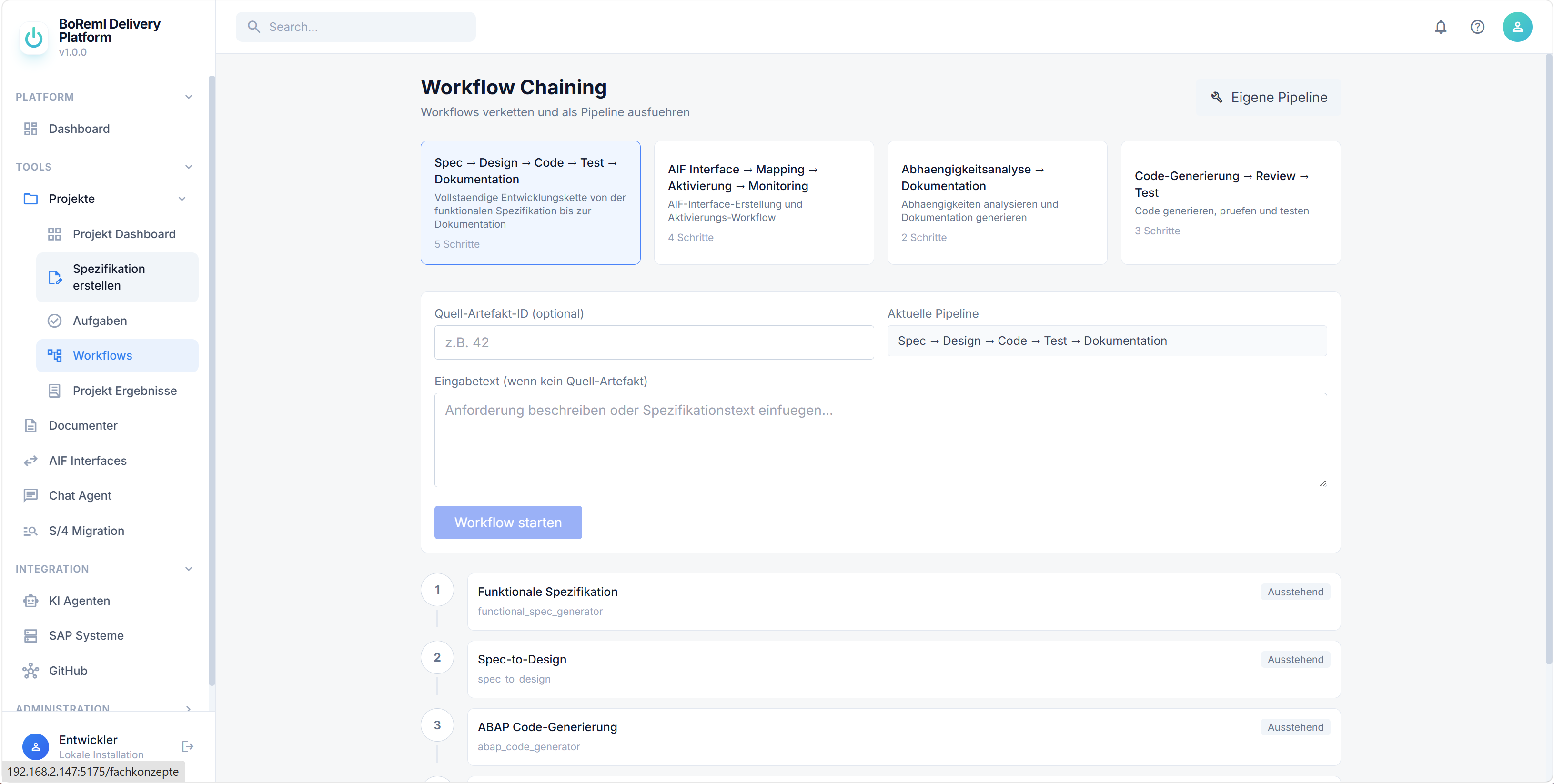Image resolution: width=1554 pixels, height=784 pixels.
Task: Select Code-Generierung → Review → Test card
Action: (x=1231, y=202)
